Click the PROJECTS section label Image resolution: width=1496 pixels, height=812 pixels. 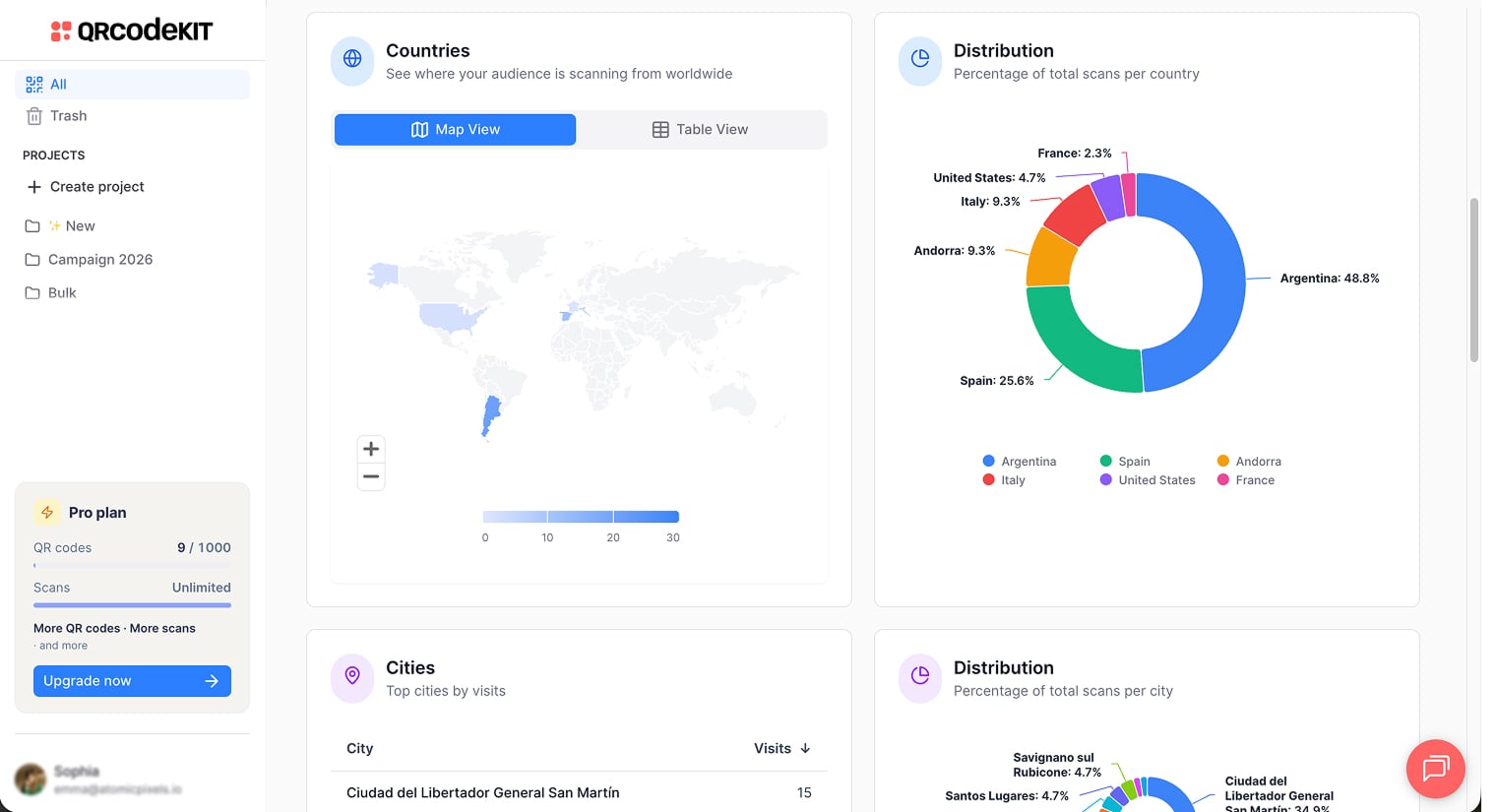coord(54,156)
